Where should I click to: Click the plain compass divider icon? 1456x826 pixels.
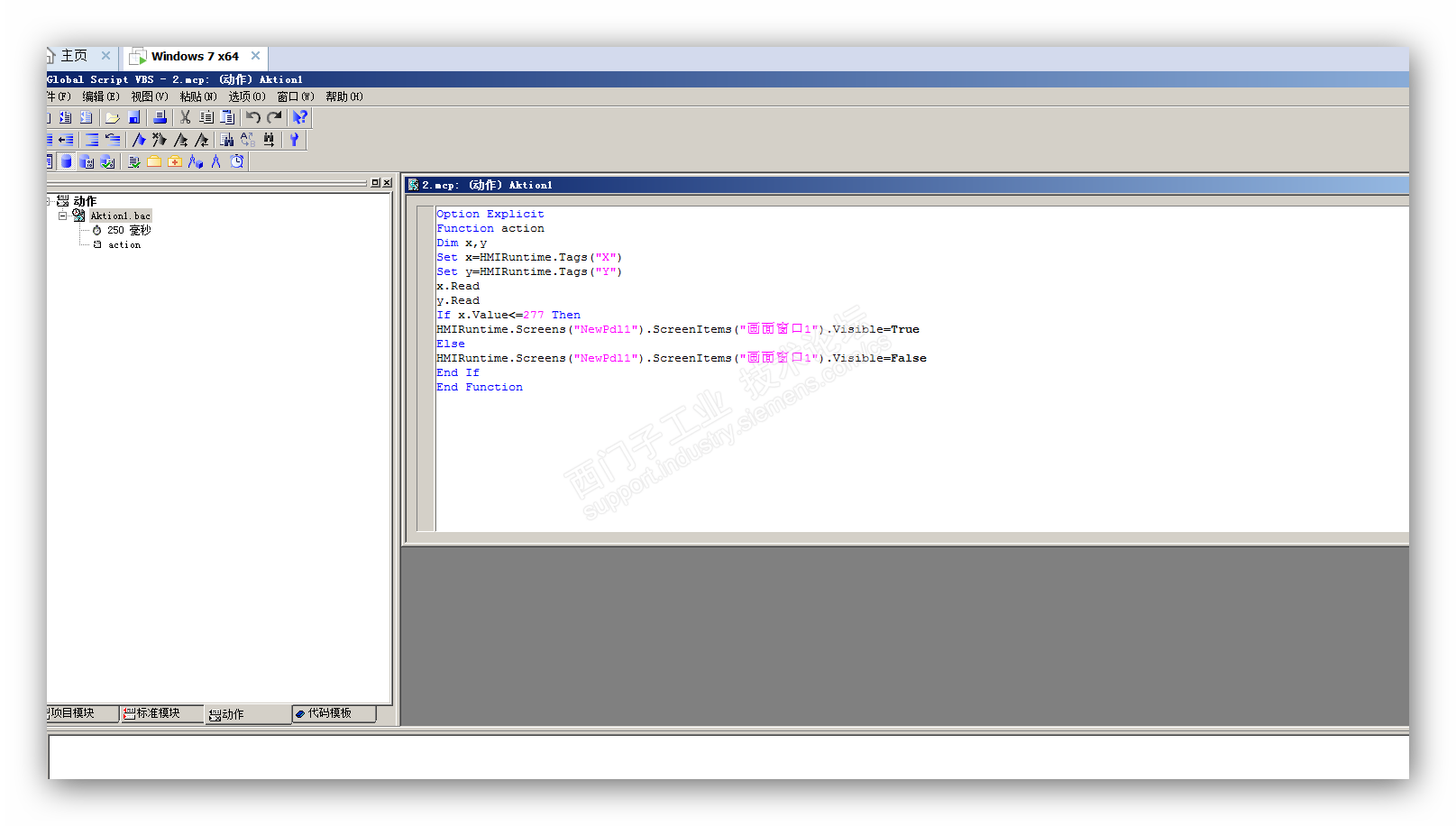click(216, 161)
